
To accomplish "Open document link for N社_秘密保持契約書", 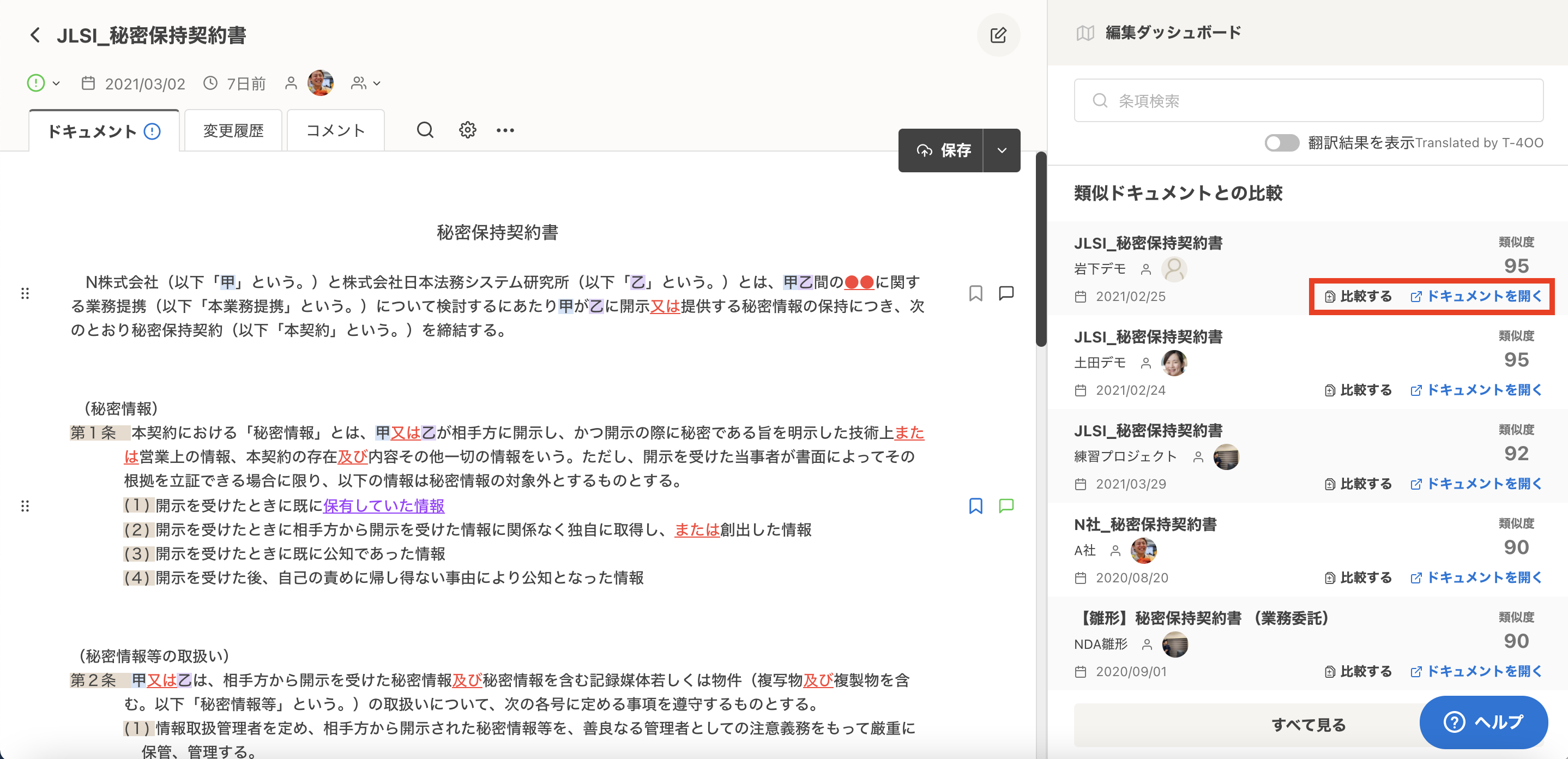I will [1475, 577].
